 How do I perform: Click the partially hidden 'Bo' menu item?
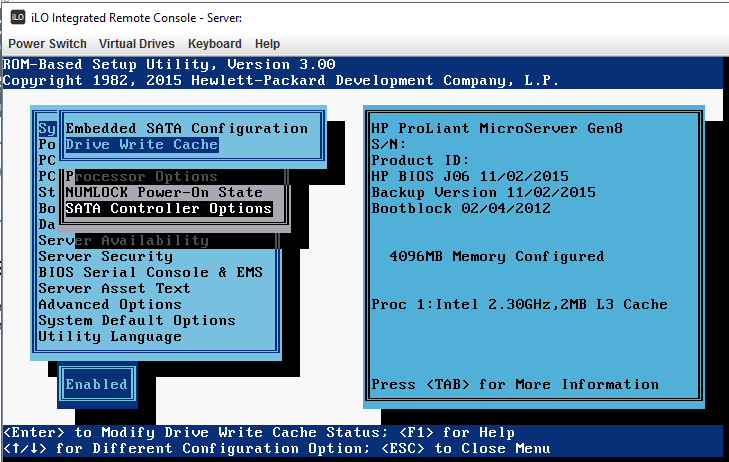(47, 209)
